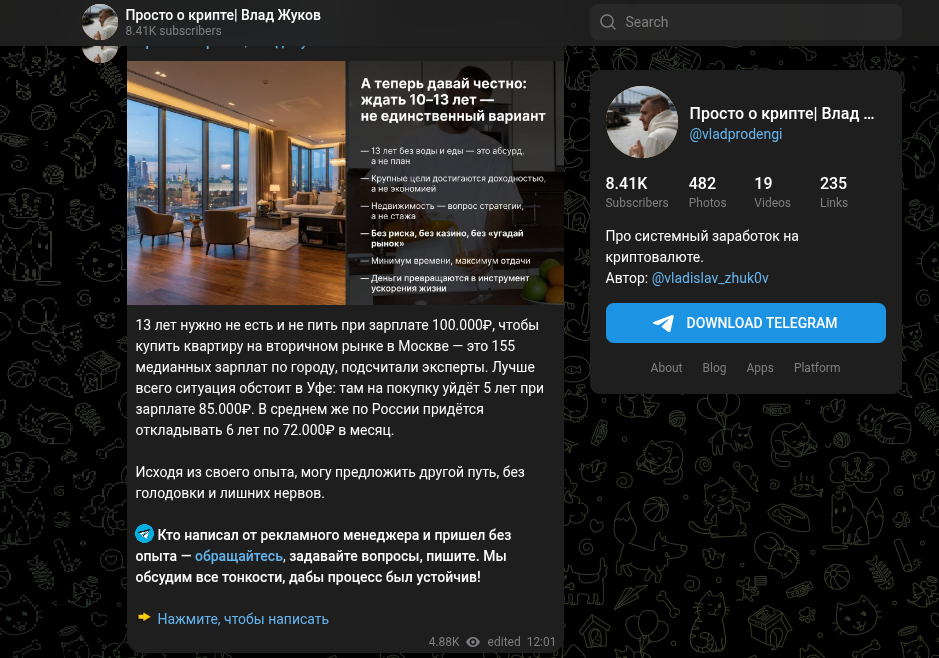The image size is (939, 658).
Task: Click the search magnifier icon
Action: 607,22
